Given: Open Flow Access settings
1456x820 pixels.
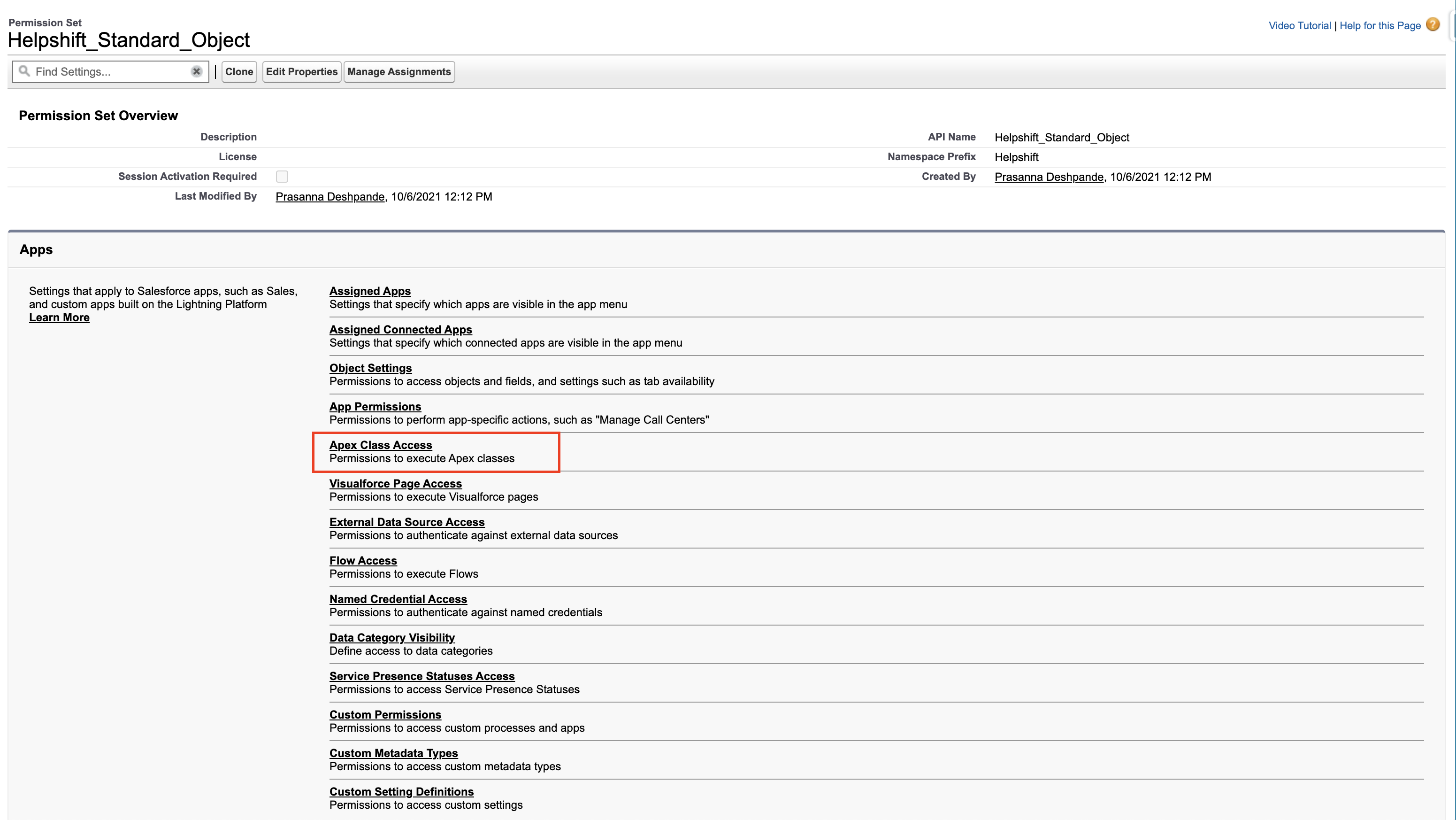Looking at the screenshot, I should pyautogui.click(x=363, y=560).
